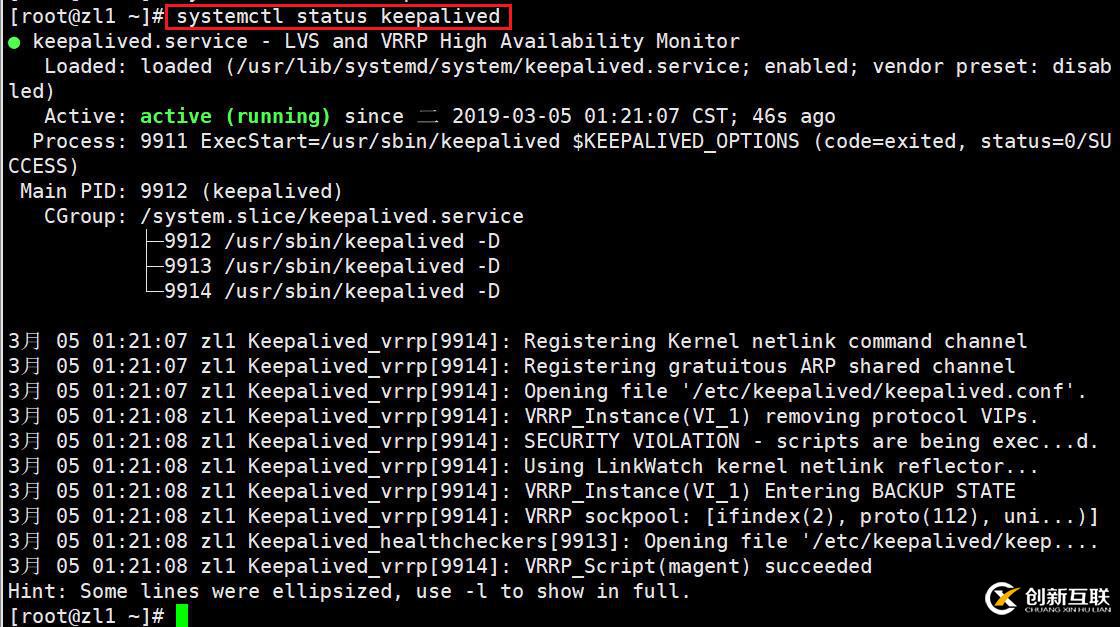Select the 9914 /usr/sbin/keepalived -D process
The width and height of the screenshot is (1120, 627).
[x=332, y=291]
